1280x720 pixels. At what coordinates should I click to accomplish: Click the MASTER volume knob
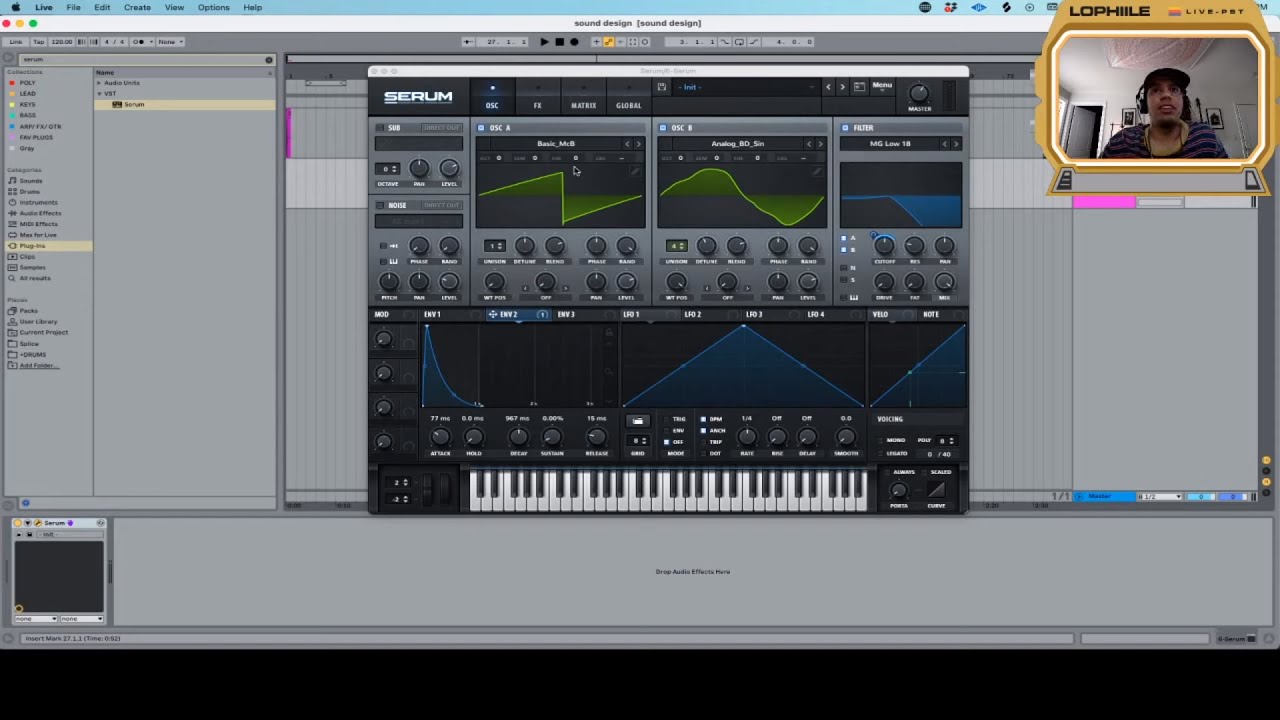point(919,93)
